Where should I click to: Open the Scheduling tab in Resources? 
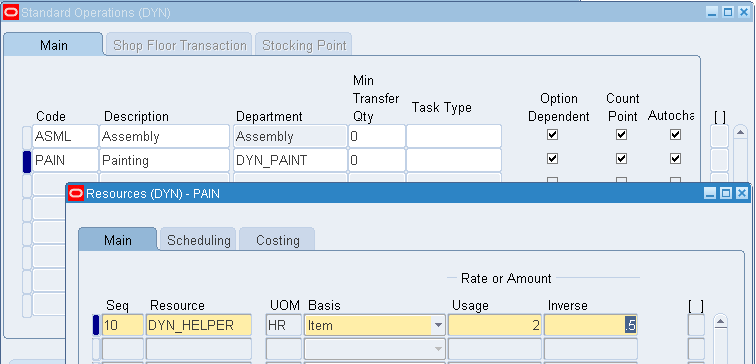(x=199, y=240)
